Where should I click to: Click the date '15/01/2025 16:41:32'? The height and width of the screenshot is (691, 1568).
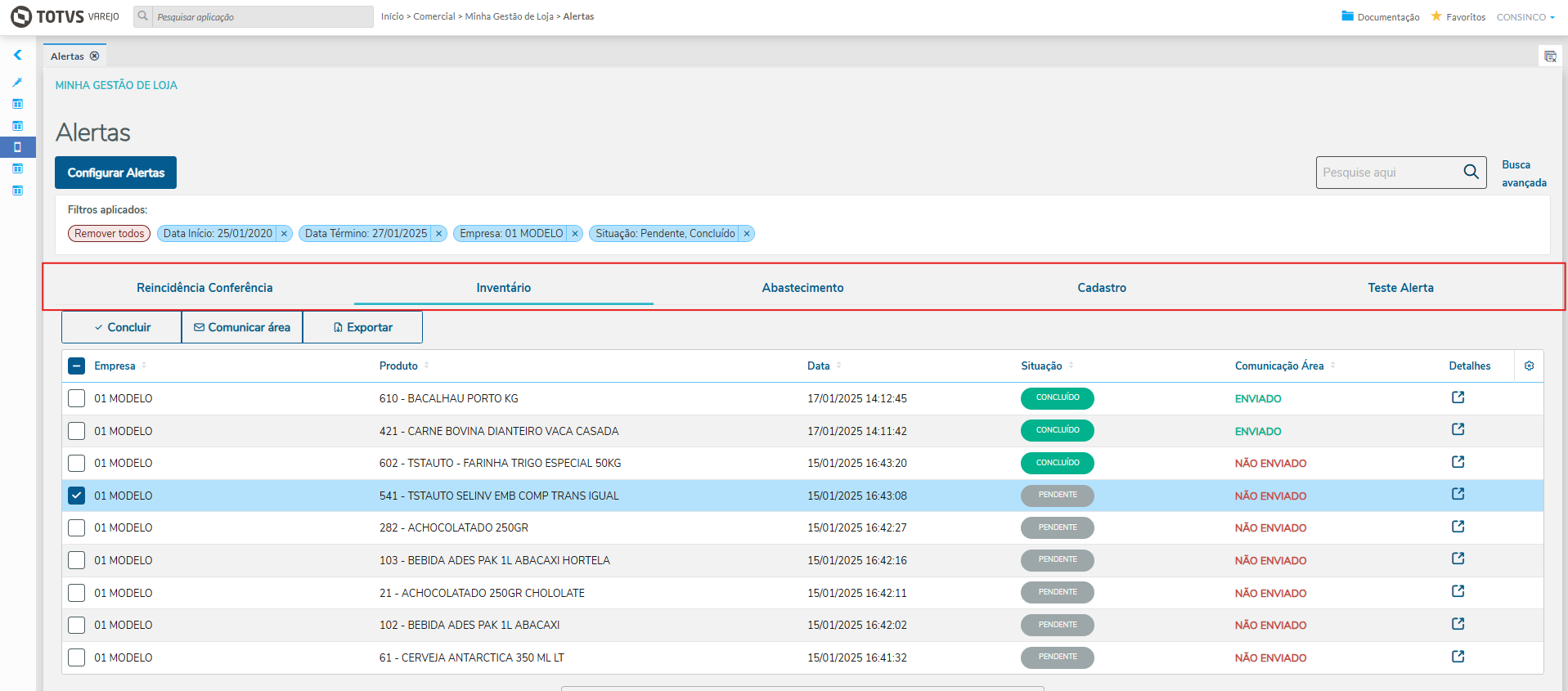pyautogui.click(x=857, y=657)
